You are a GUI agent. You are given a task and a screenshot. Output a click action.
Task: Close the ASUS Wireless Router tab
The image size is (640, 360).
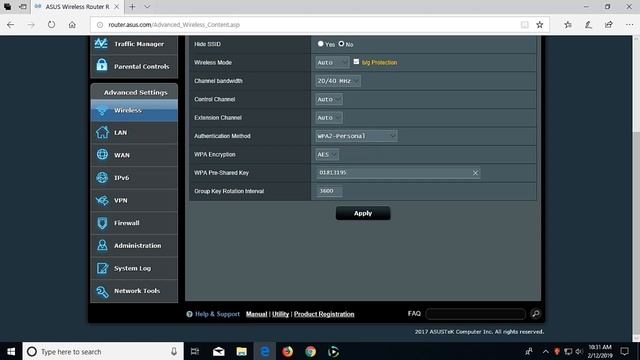[117, 7]
